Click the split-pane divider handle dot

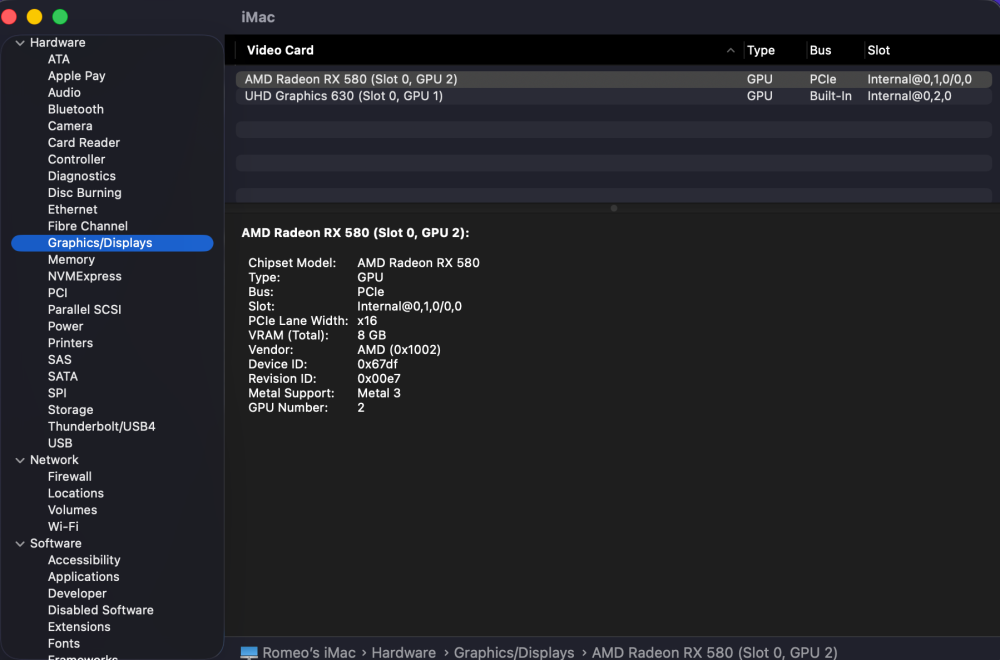tap(614, 209)
